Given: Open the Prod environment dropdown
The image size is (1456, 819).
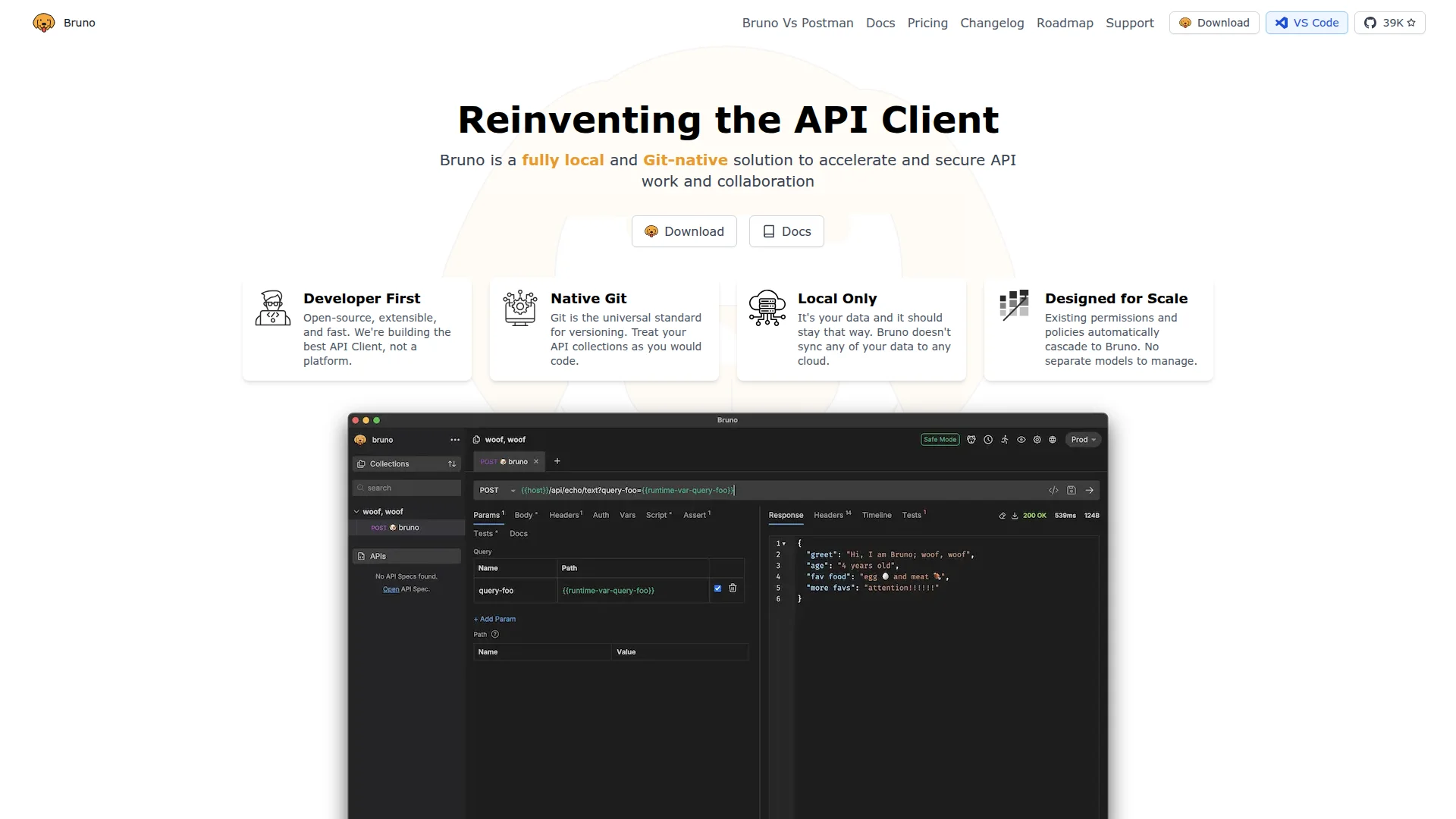Looking at the screenshot, I should coord(1083,440).
